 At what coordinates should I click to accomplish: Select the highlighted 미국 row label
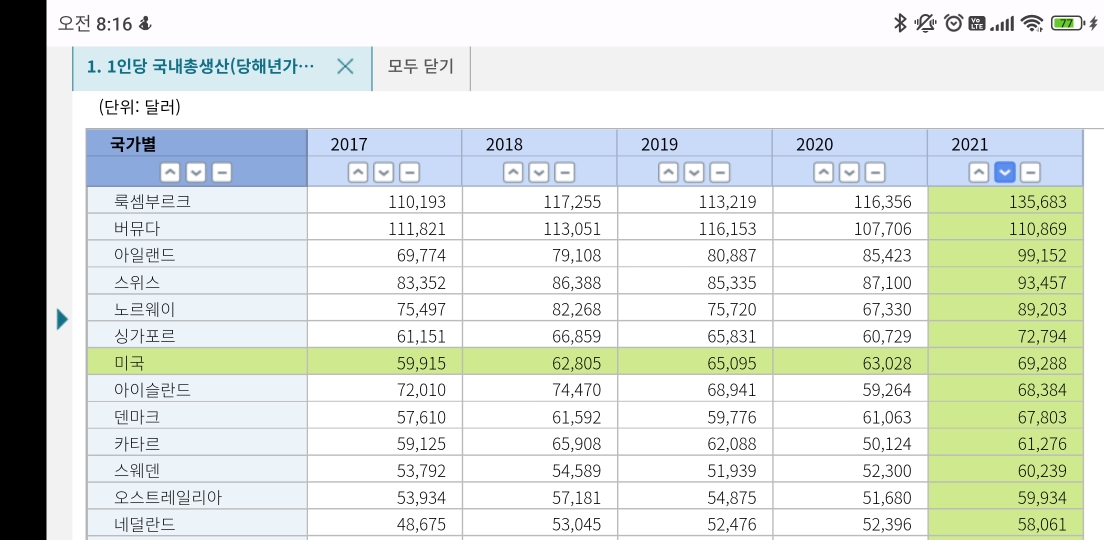pos(197,363)
